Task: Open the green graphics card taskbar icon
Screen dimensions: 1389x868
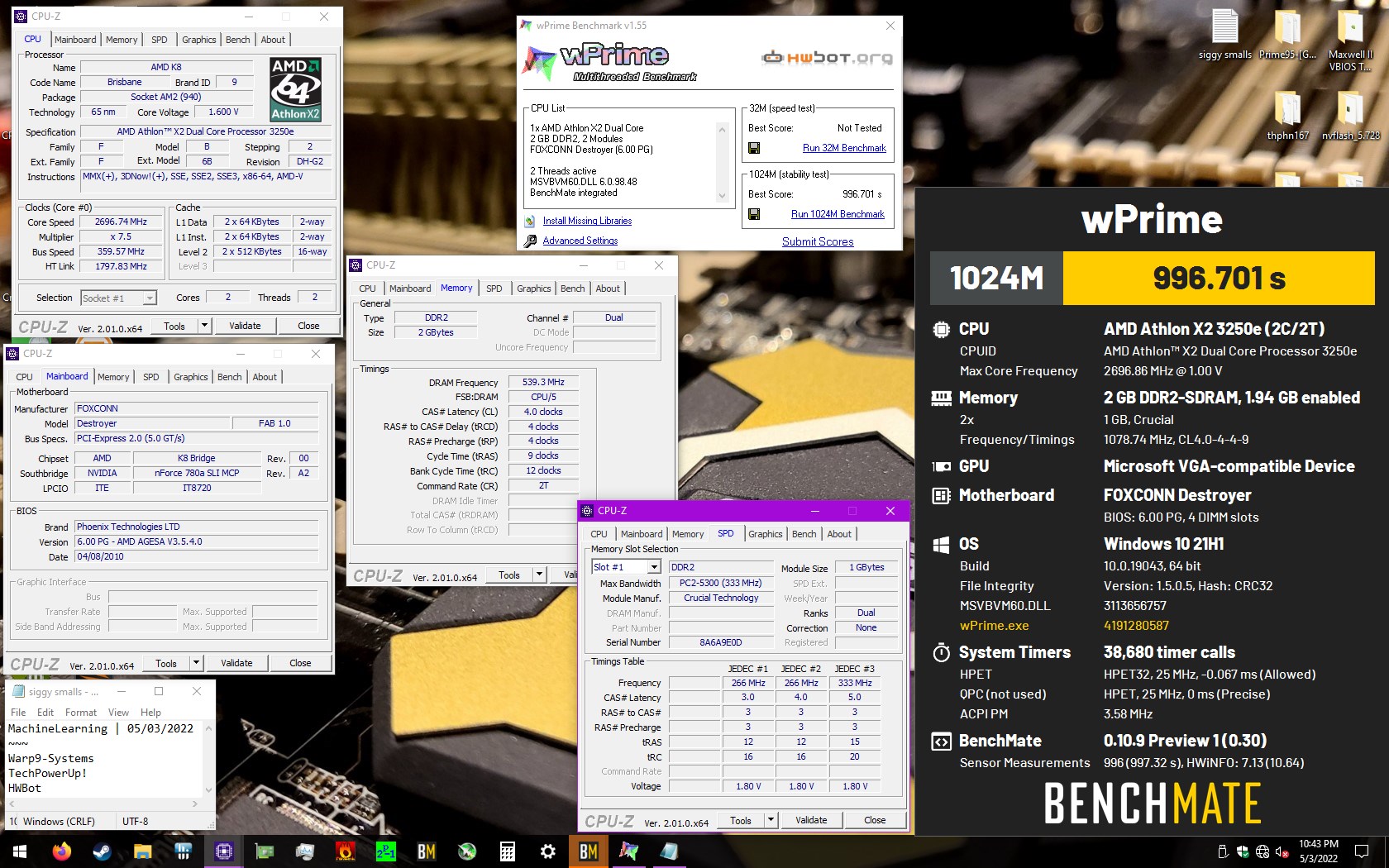Action: click(x=265, y=851)
